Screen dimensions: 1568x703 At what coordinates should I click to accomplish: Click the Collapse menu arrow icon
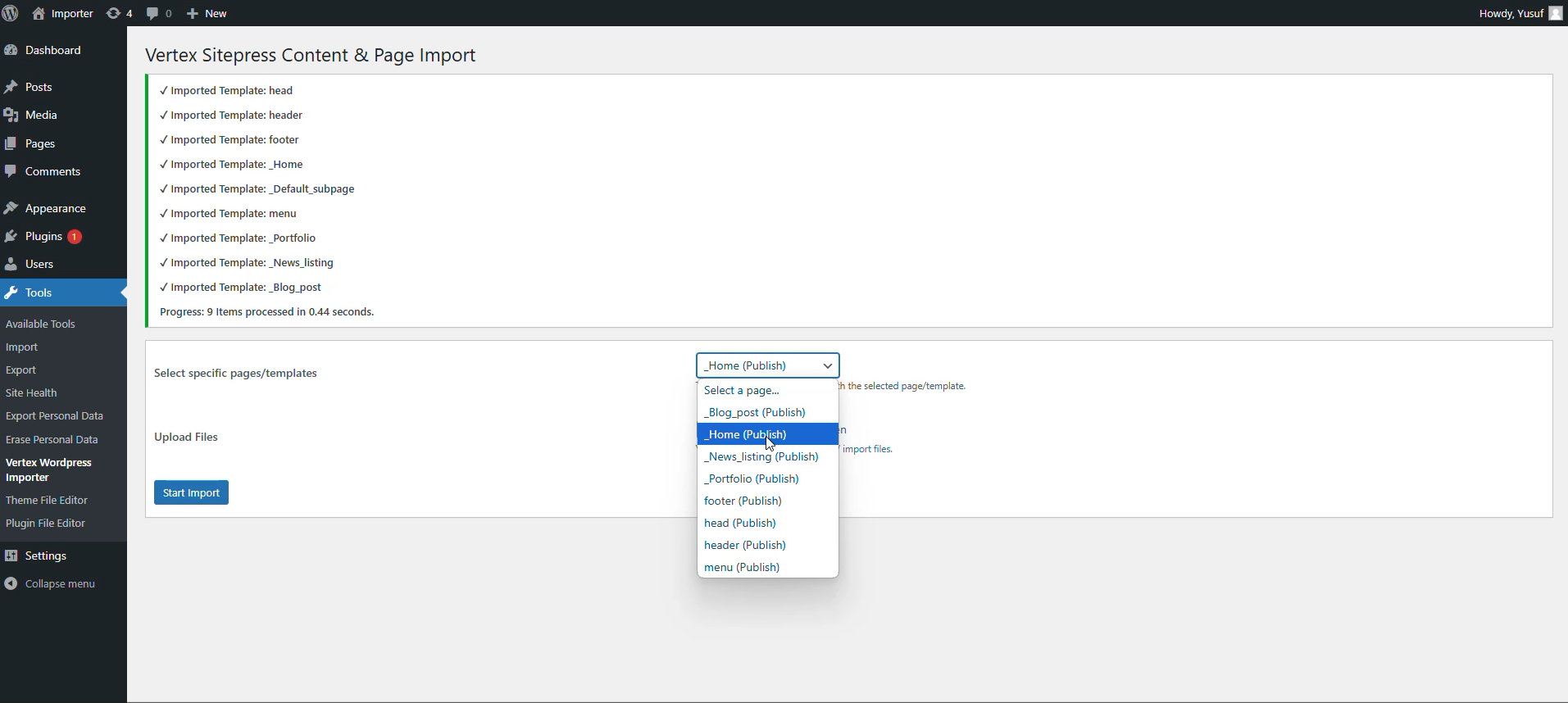[x=11, y=584]
